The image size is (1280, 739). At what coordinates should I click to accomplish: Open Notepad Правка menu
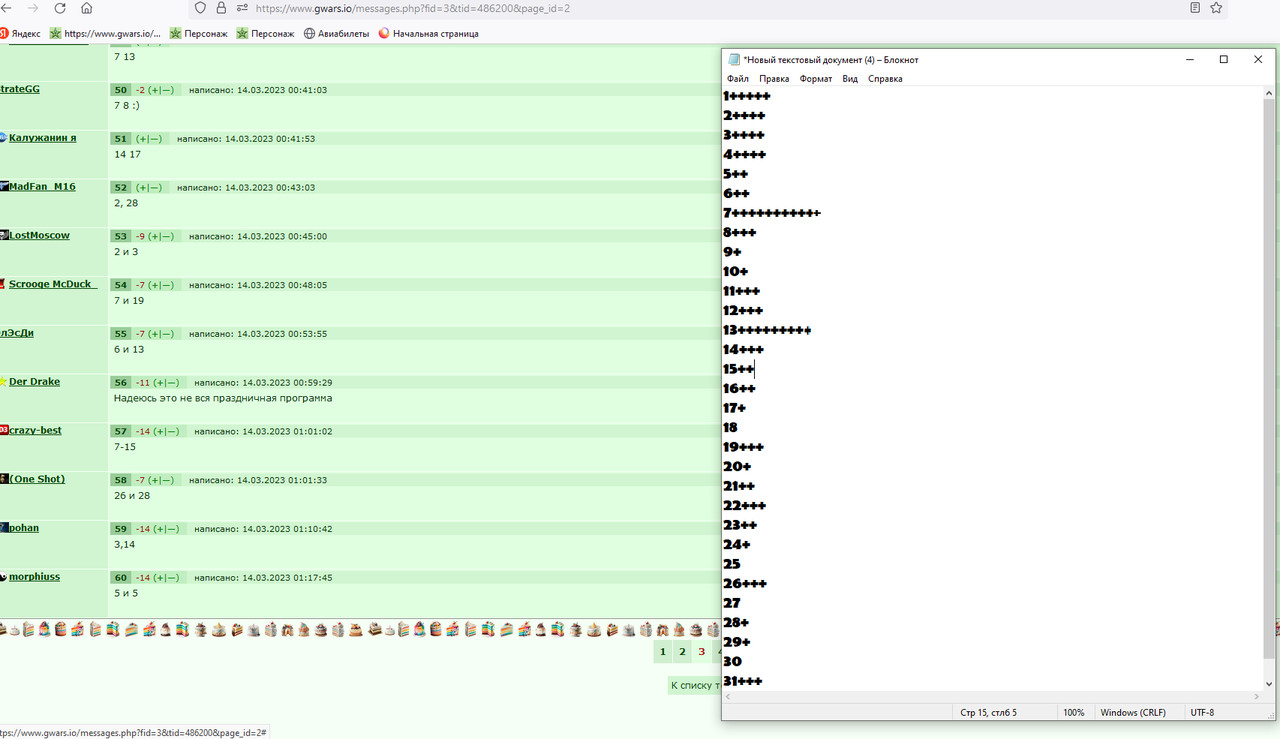coord(774,79)
